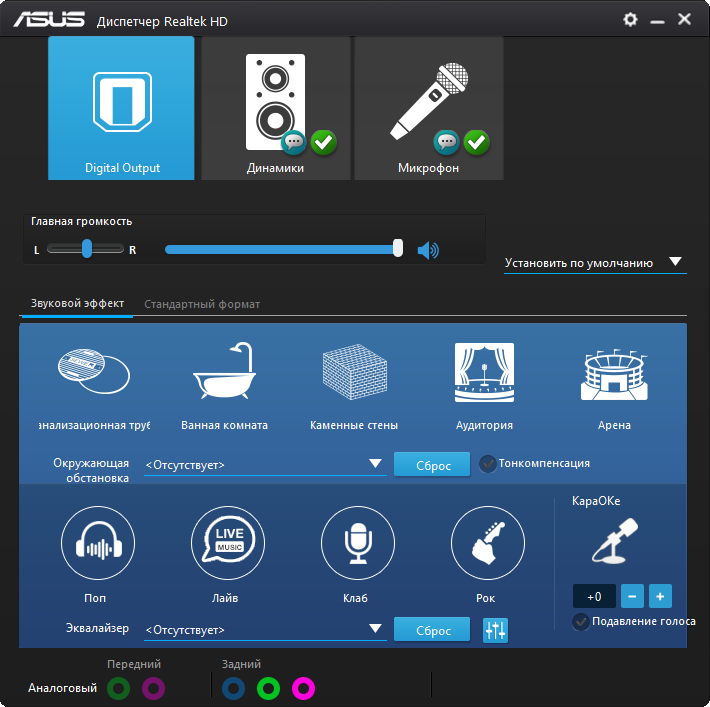Expand the Эквалайзер preset dropdown
710x707 pixels.
pyautogui.click(x=265, y=630)
